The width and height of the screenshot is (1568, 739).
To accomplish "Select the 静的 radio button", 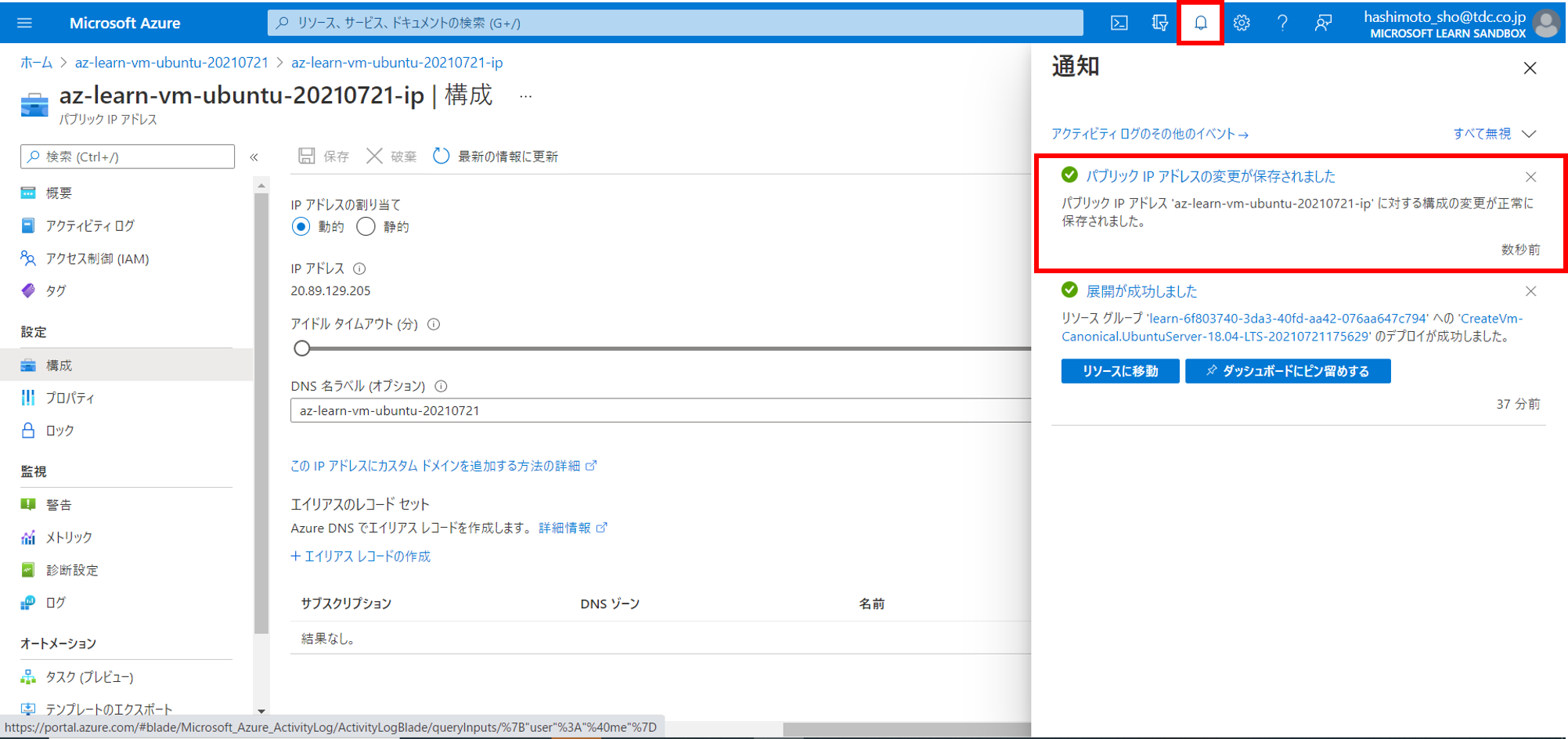I will [x=366, y=227].
